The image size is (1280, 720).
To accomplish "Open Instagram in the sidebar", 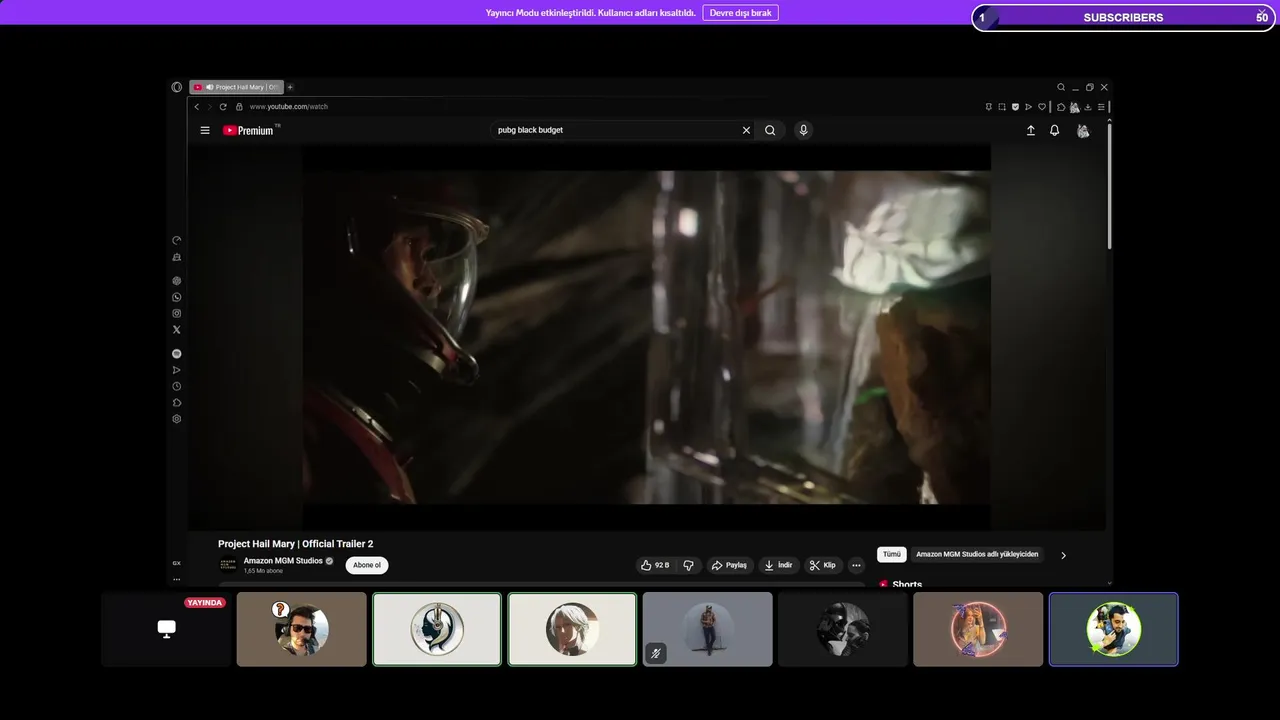I will (177, 313).
